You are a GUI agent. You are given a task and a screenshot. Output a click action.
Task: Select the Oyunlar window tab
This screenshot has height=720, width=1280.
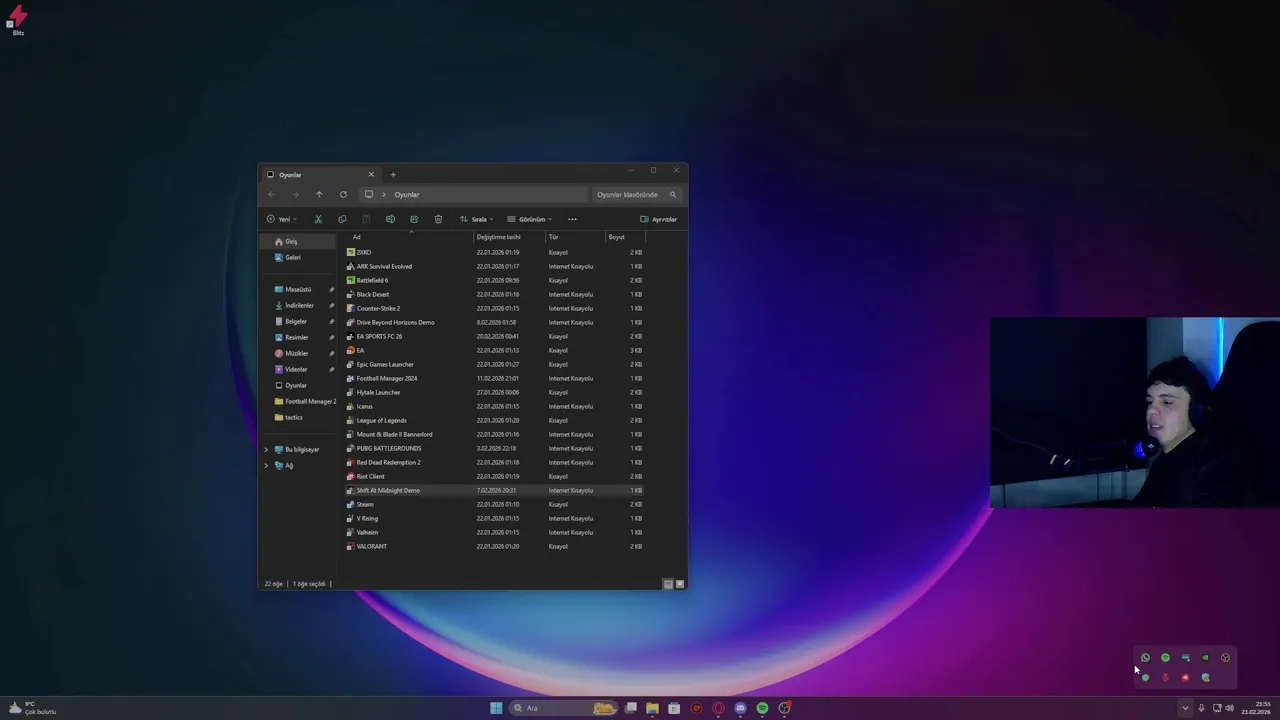320,175
